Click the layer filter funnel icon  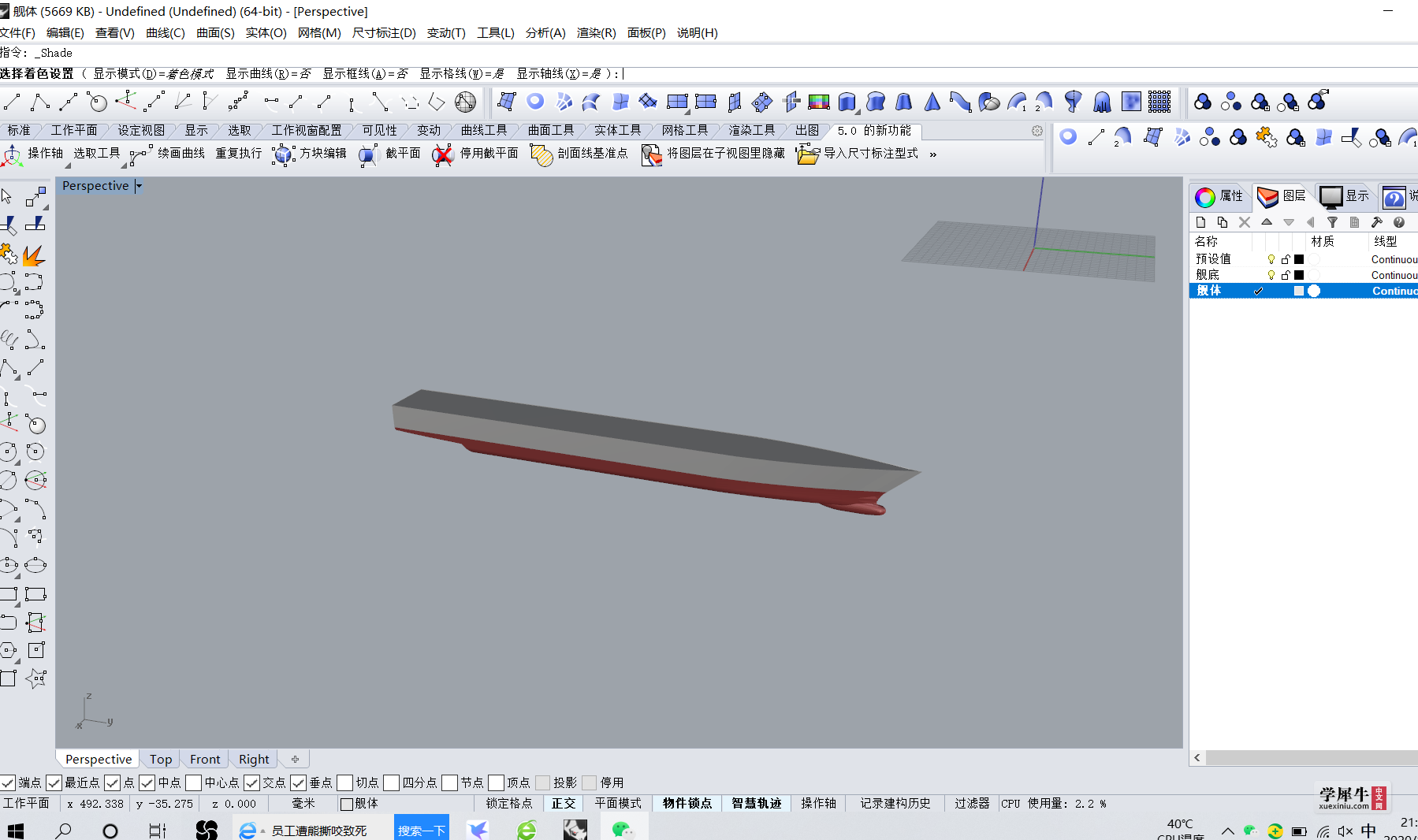[x=1332, y=222]
